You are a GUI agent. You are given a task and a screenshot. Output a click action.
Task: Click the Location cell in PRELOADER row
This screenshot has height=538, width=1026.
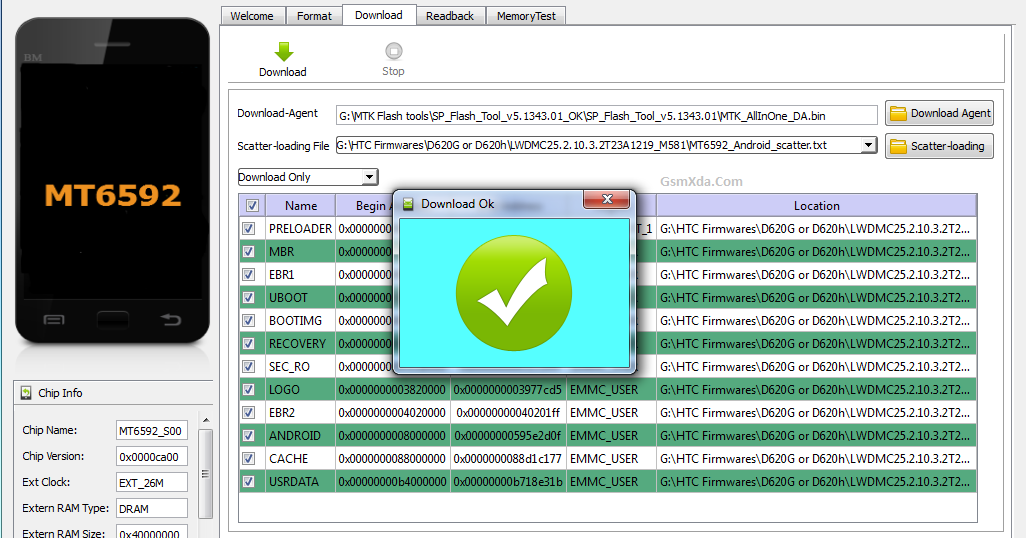817,228
